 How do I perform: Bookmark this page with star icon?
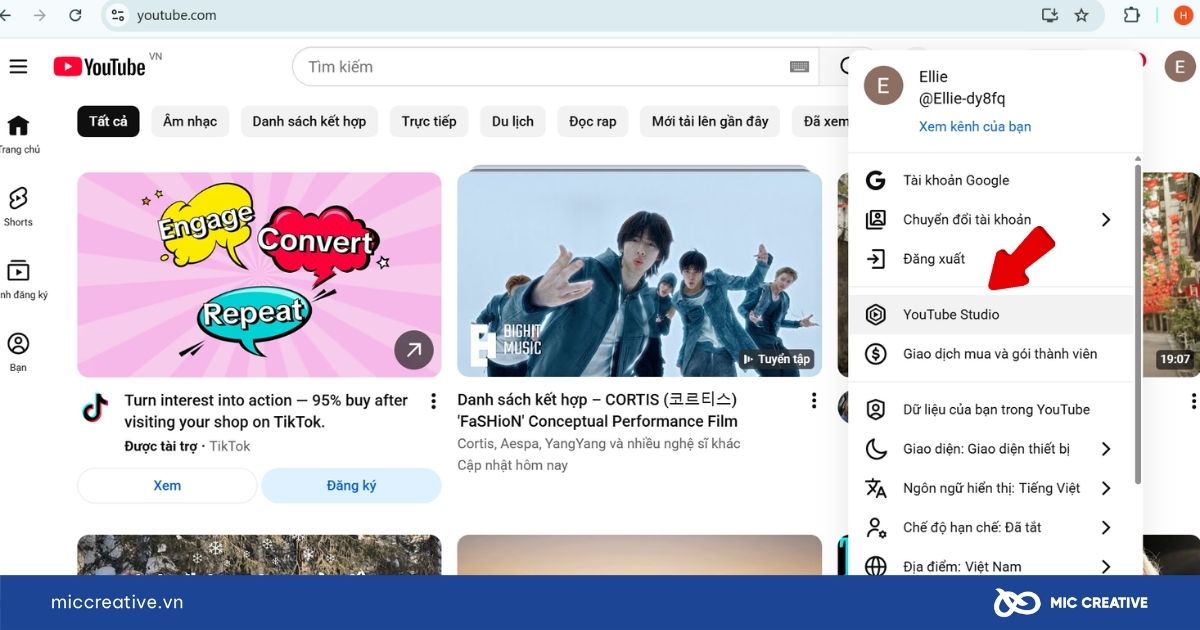(1081, 15)
